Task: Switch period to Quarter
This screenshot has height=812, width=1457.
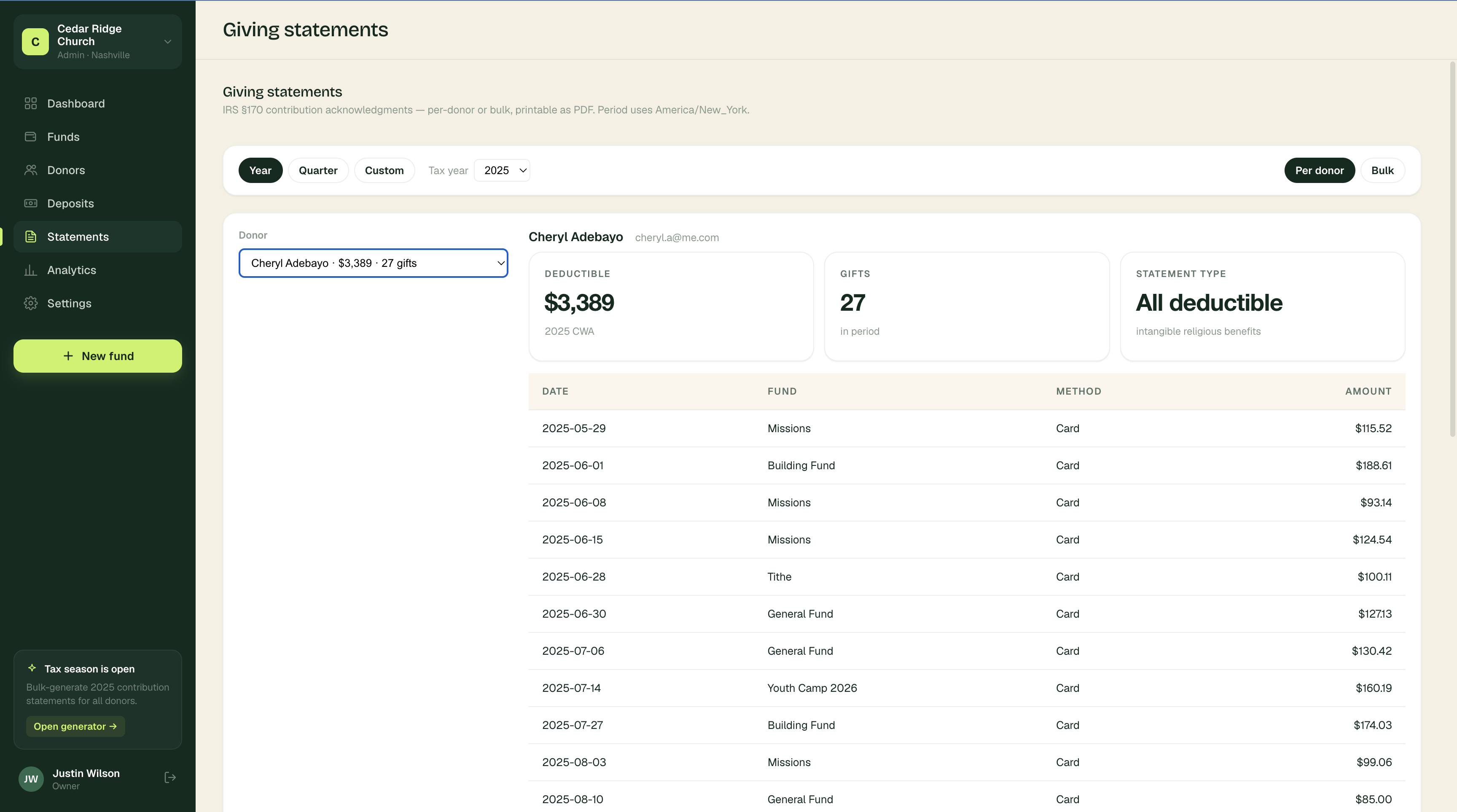Action: (318, 170)
